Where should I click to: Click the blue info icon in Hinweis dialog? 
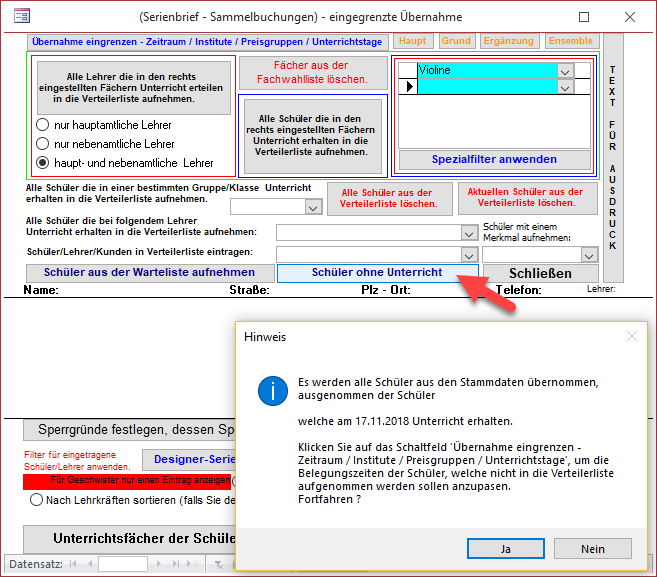tap(271, 390)
